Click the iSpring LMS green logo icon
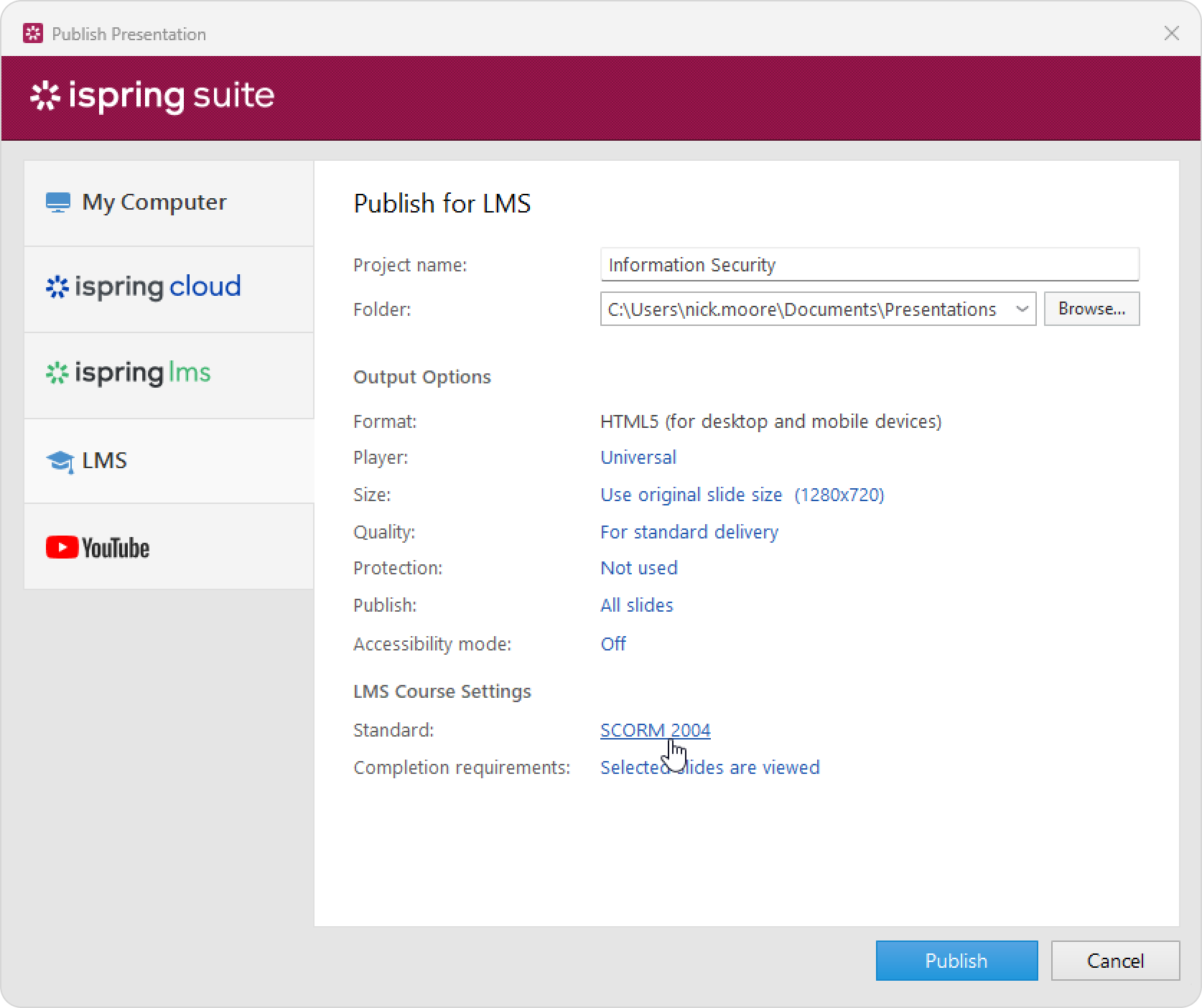Screen dimensions: 1202x1008 coord(57,373)
